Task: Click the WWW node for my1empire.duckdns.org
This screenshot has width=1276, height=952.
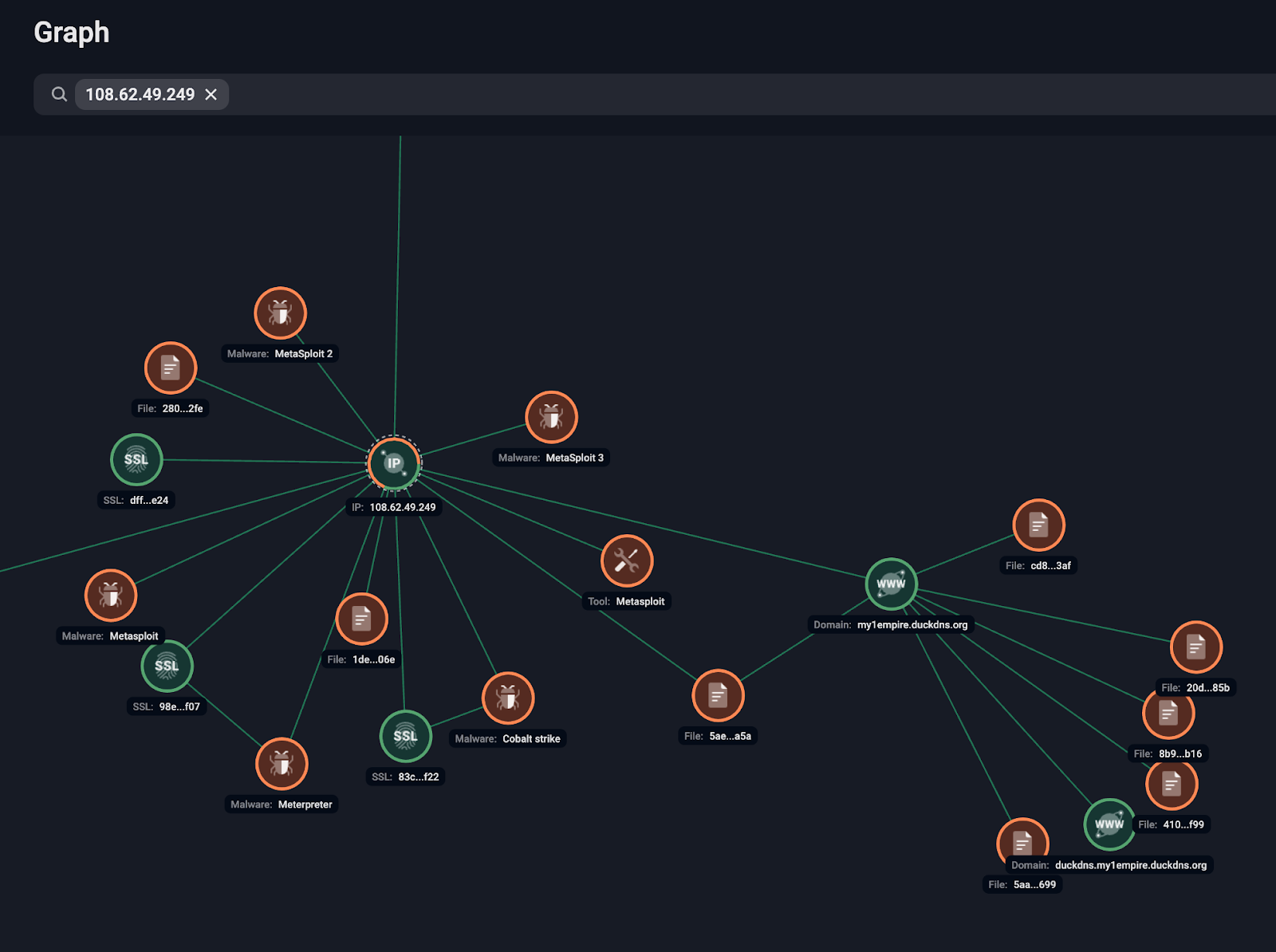Action: (891, 584)
